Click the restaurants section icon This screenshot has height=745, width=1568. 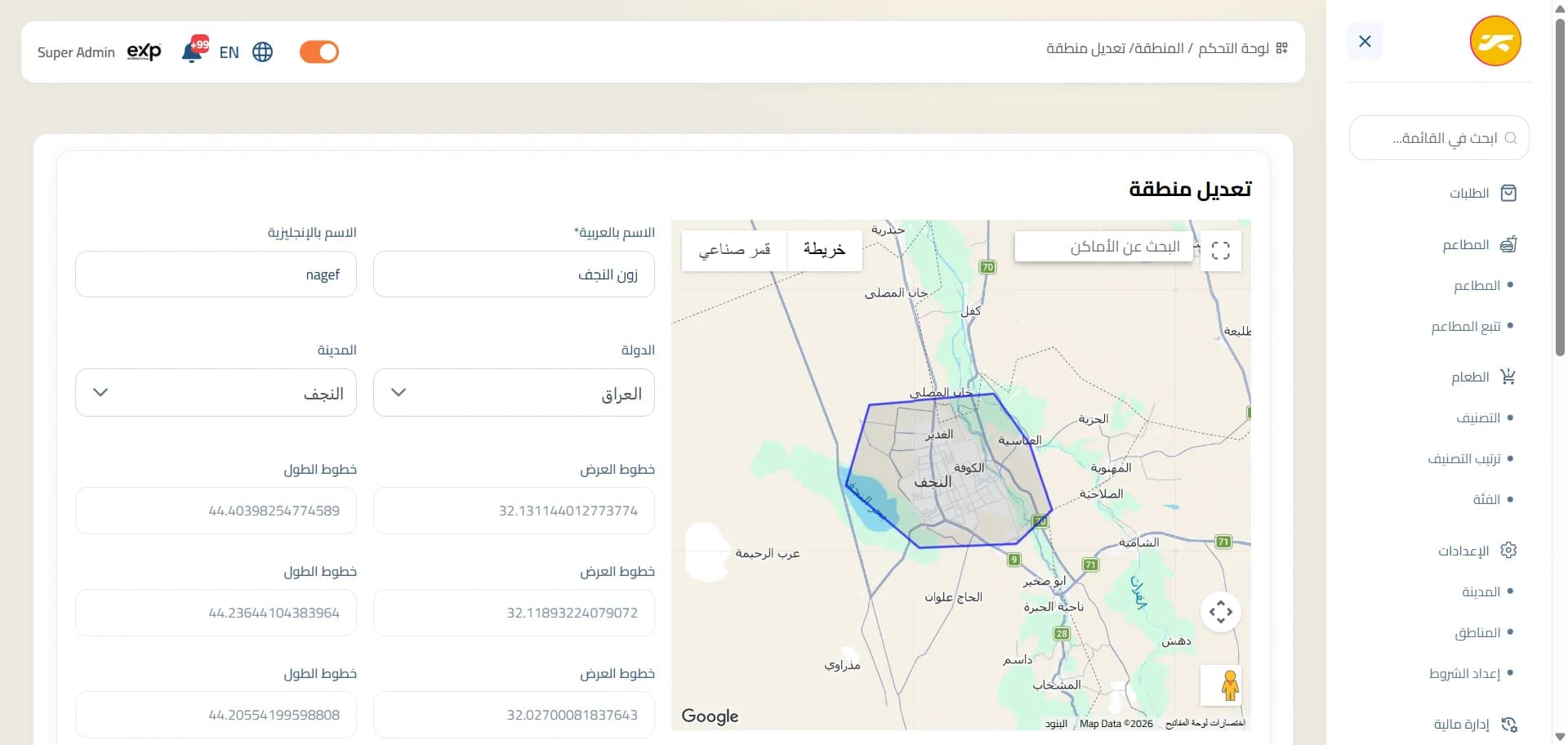(x=1508, y=244)
